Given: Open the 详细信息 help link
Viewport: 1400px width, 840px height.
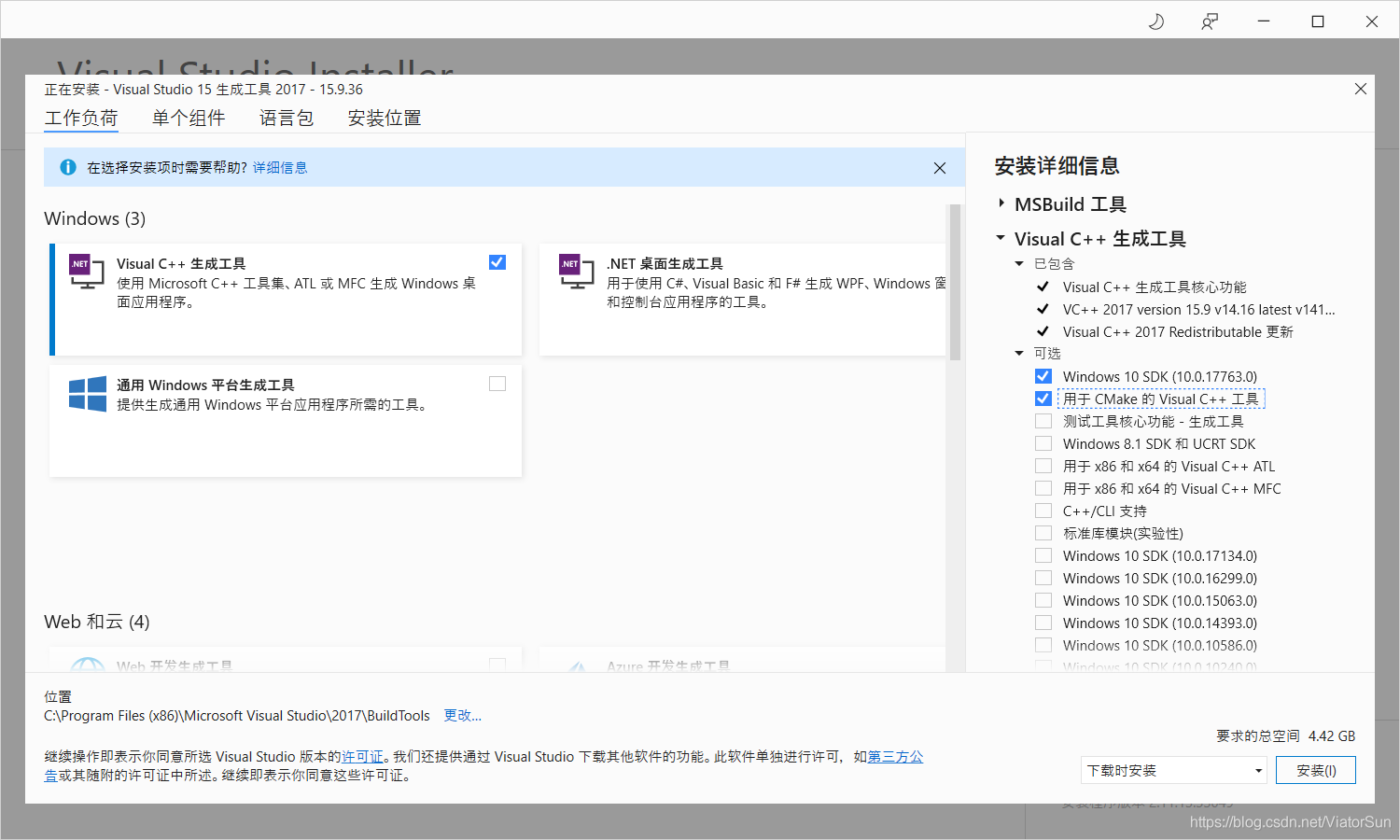Looking at the screenshot, I should click(280, 168).
